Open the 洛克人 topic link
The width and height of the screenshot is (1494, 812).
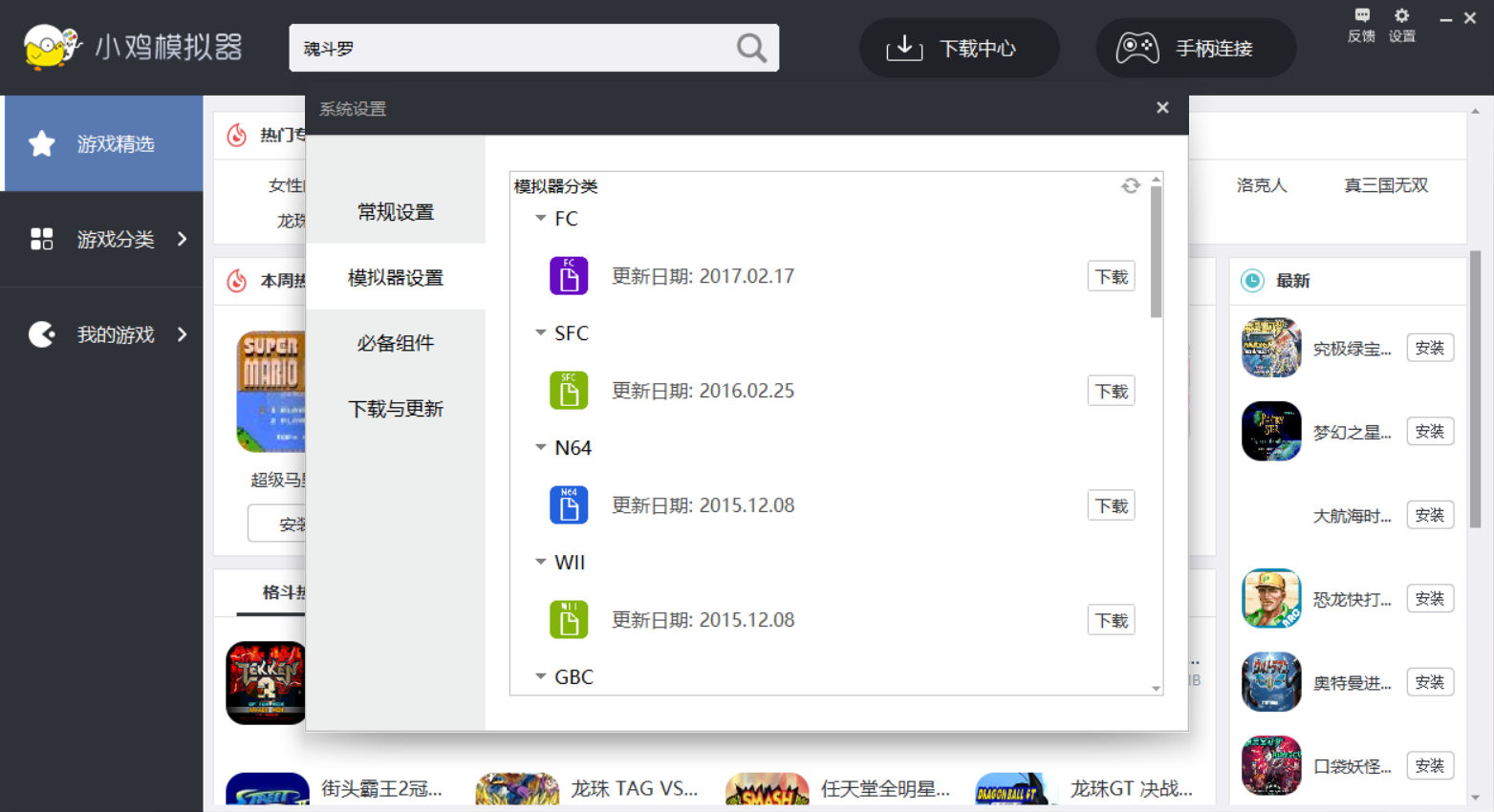(x=1262, y=185)
